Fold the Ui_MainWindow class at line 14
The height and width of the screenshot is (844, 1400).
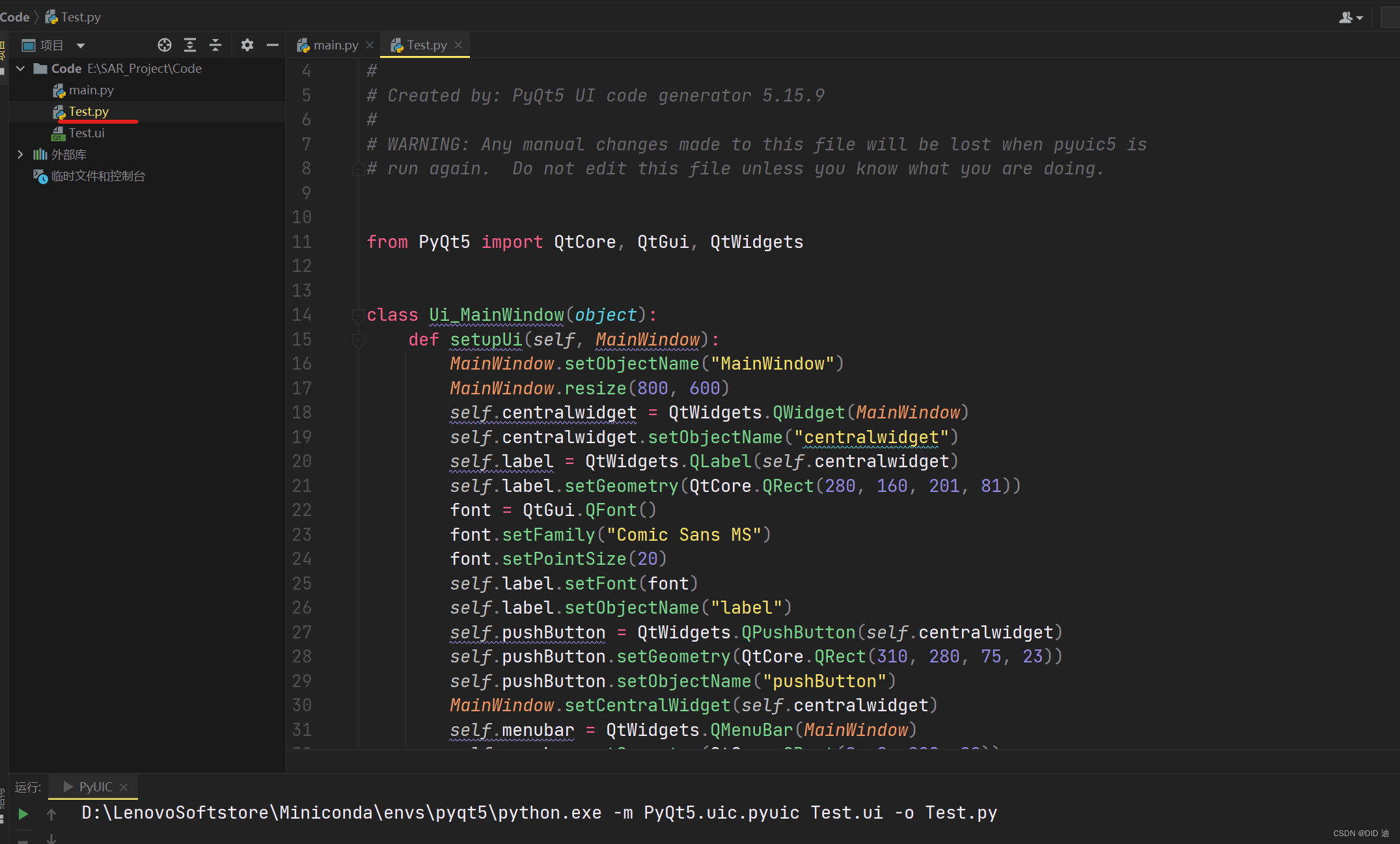click(x=357, y=316)
